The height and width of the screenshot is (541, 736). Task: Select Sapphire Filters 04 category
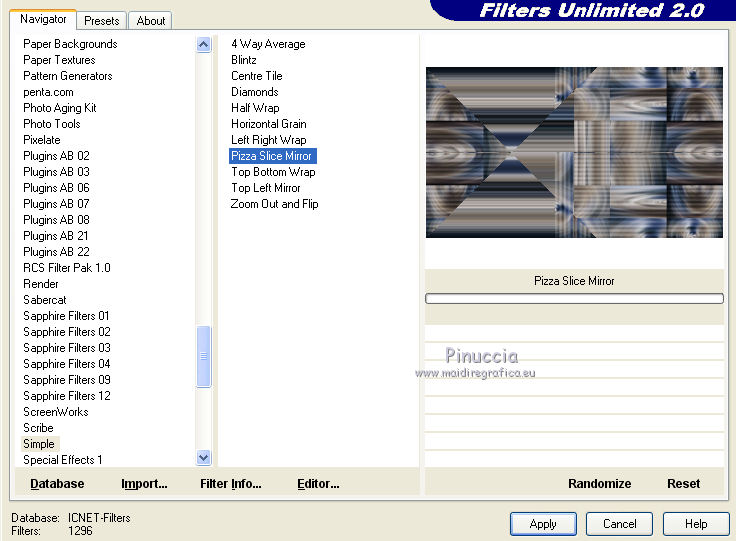pos(67,364)
